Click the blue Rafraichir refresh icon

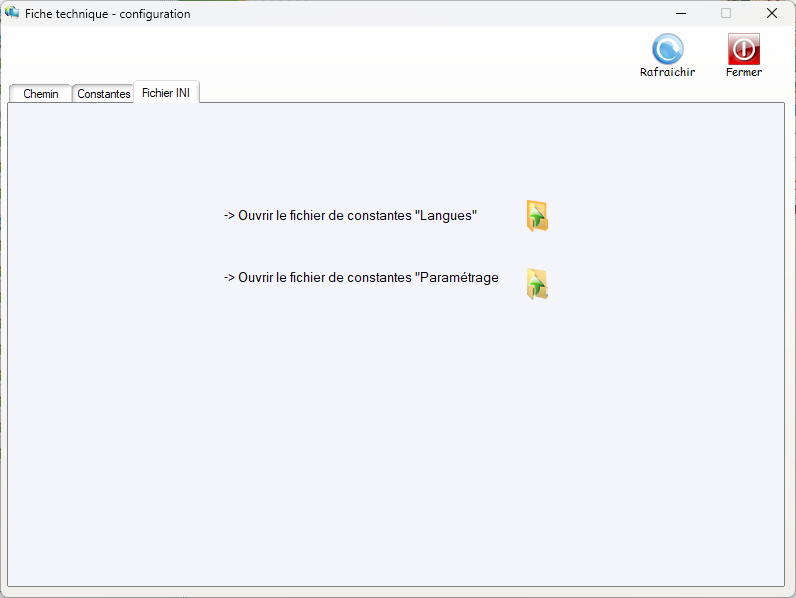pyautogui.click(x=667, y=50)
